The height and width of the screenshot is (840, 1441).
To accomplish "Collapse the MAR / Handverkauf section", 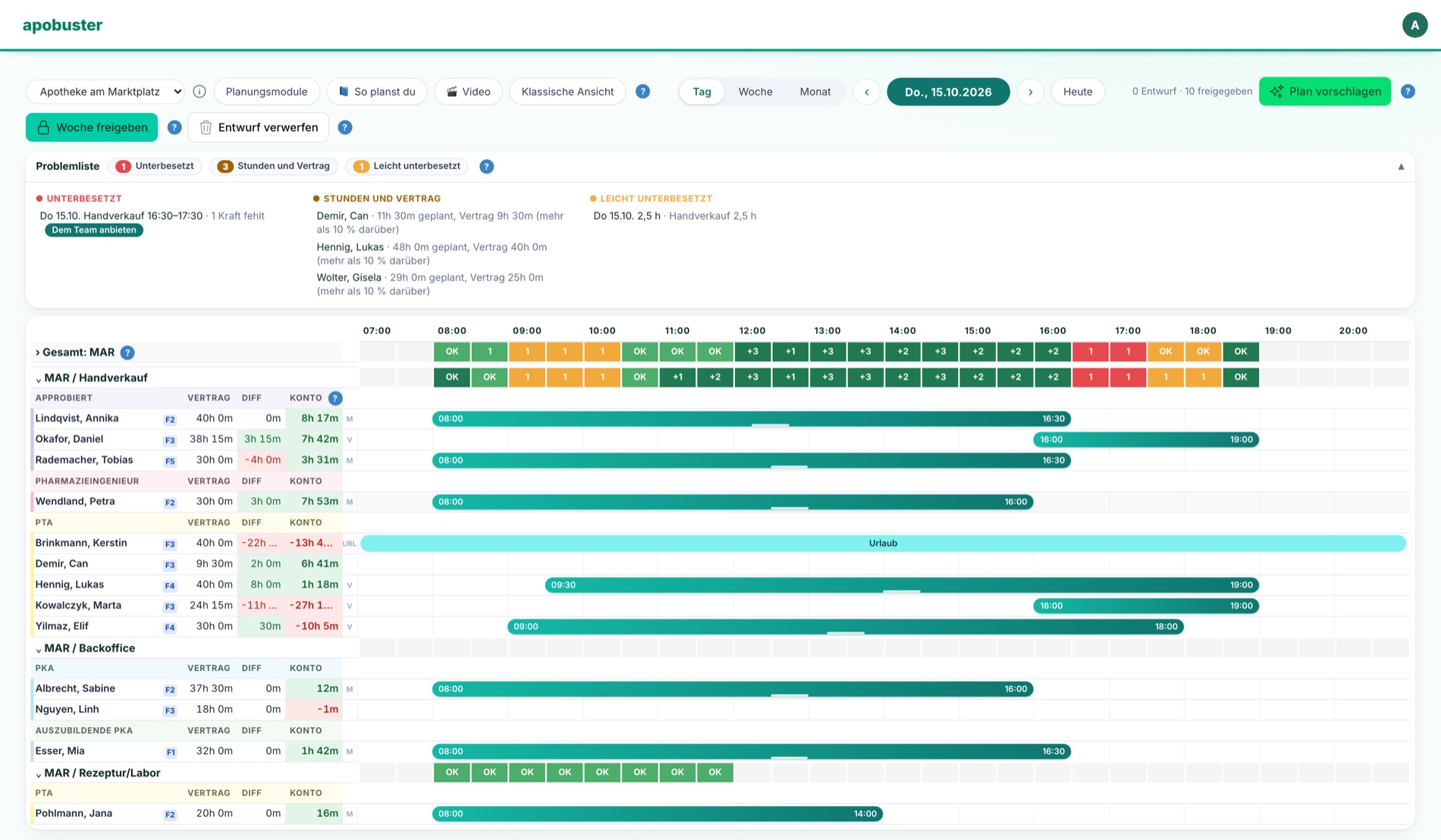I will pyautogui.click(x=38, y=378).
